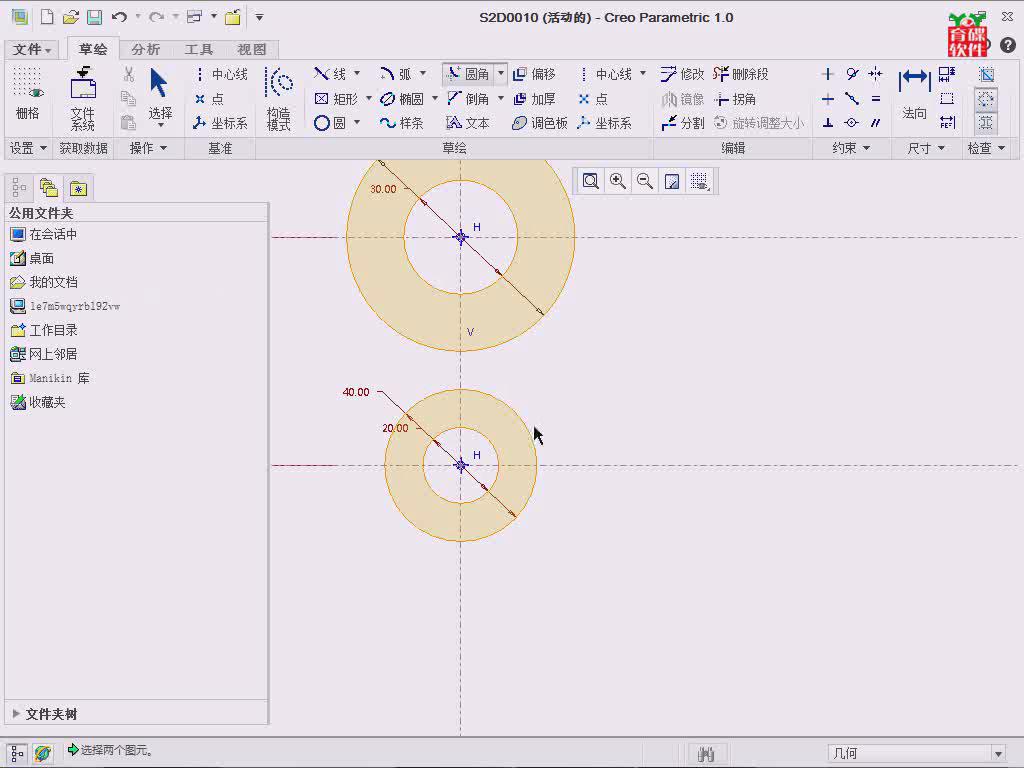Expand the 倒角 chamfer dropdown arrow
The width and height of the screenshot is (1024, 768).
tap(501, 98)
